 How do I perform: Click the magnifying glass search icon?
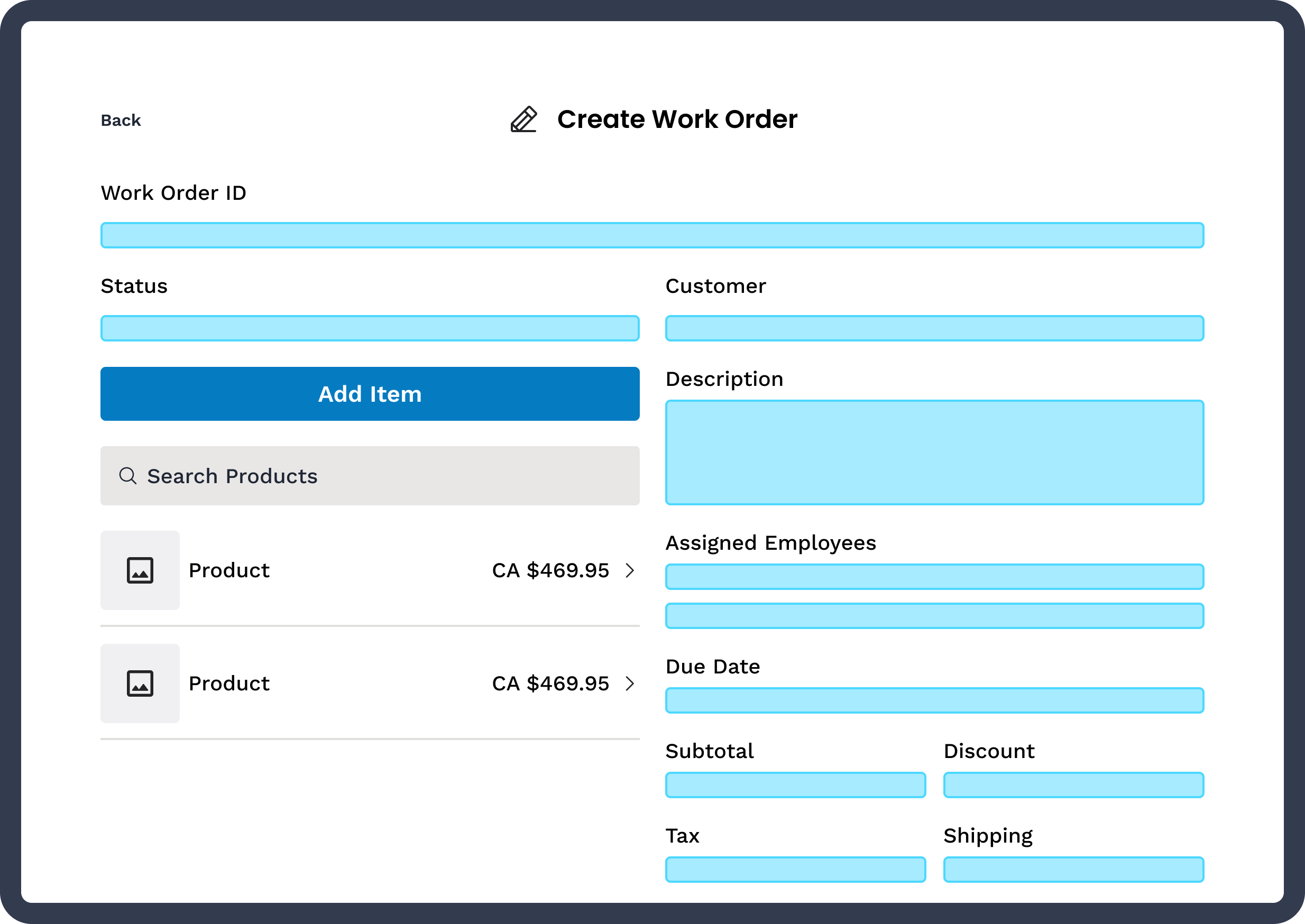click(128, 476)
